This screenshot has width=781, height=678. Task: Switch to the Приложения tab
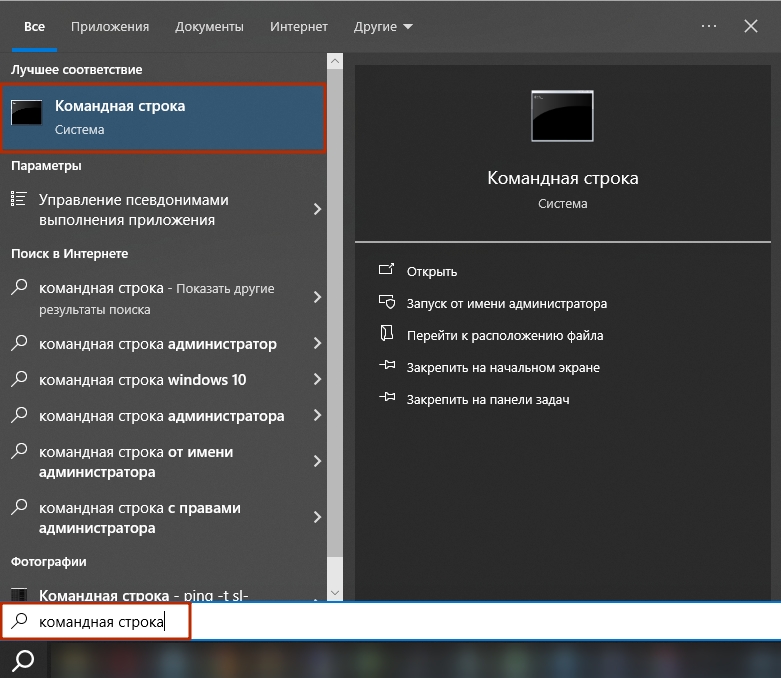point(110,27)
